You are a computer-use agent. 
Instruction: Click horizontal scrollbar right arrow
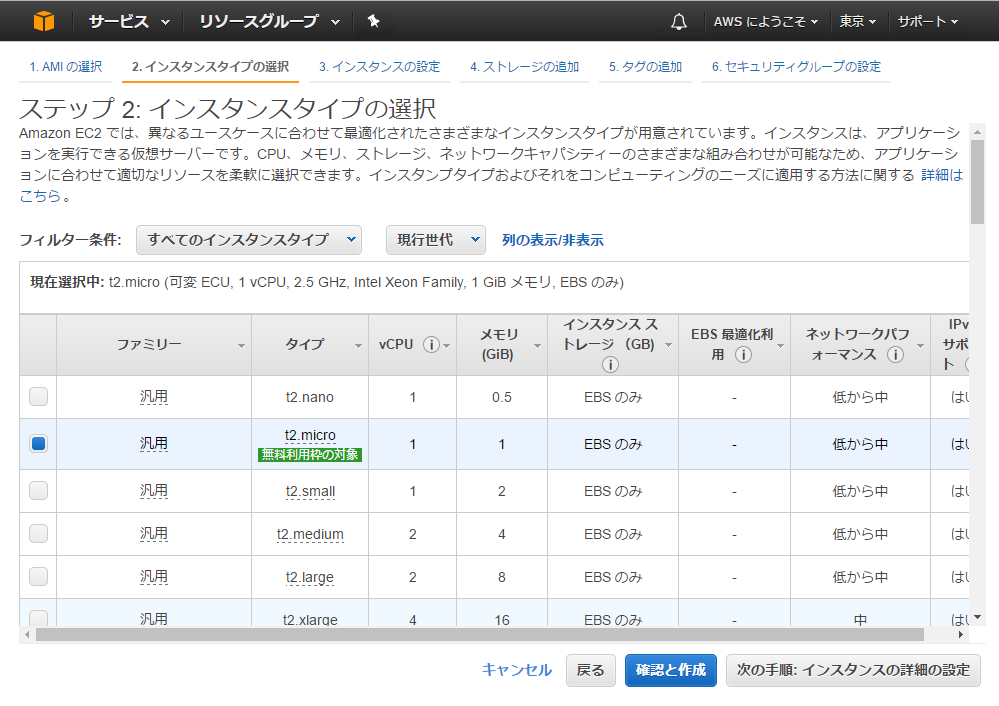pyautogui.click(x=960, y=635)
